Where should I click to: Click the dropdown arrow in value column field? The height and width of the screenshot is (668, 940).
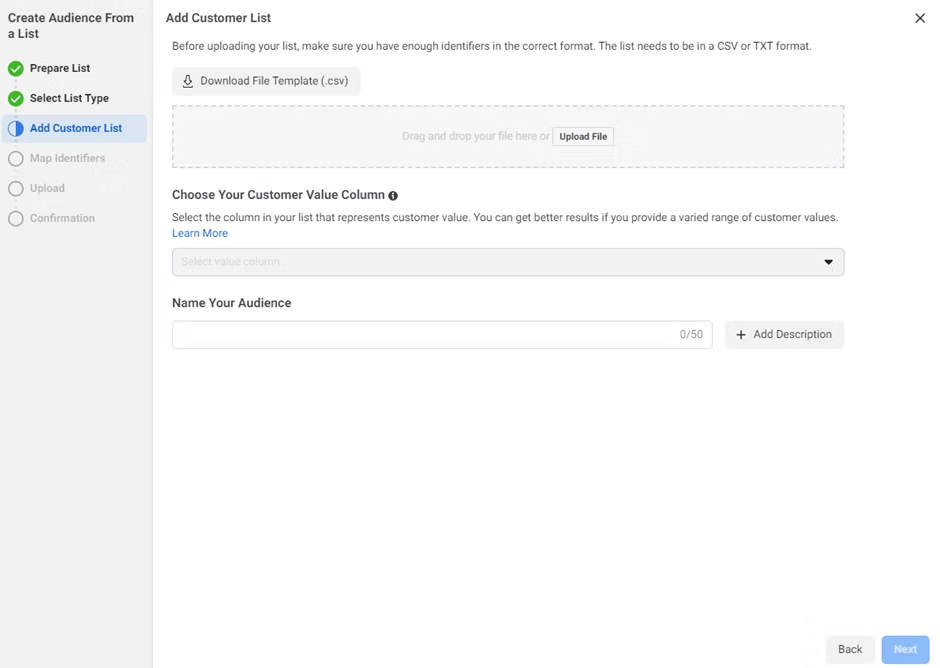tap(828, 262)
